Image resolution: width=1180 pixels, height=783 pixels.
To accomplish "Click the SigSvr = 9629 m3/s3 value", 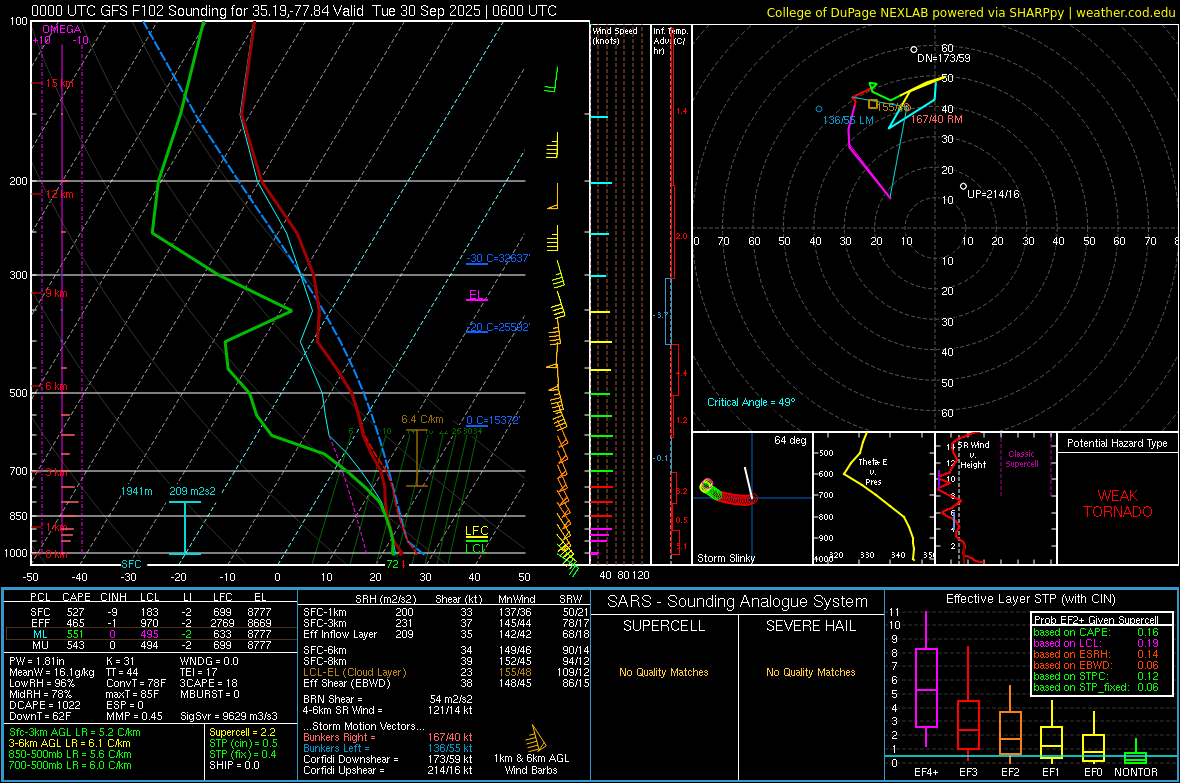I will click(228, 716).
